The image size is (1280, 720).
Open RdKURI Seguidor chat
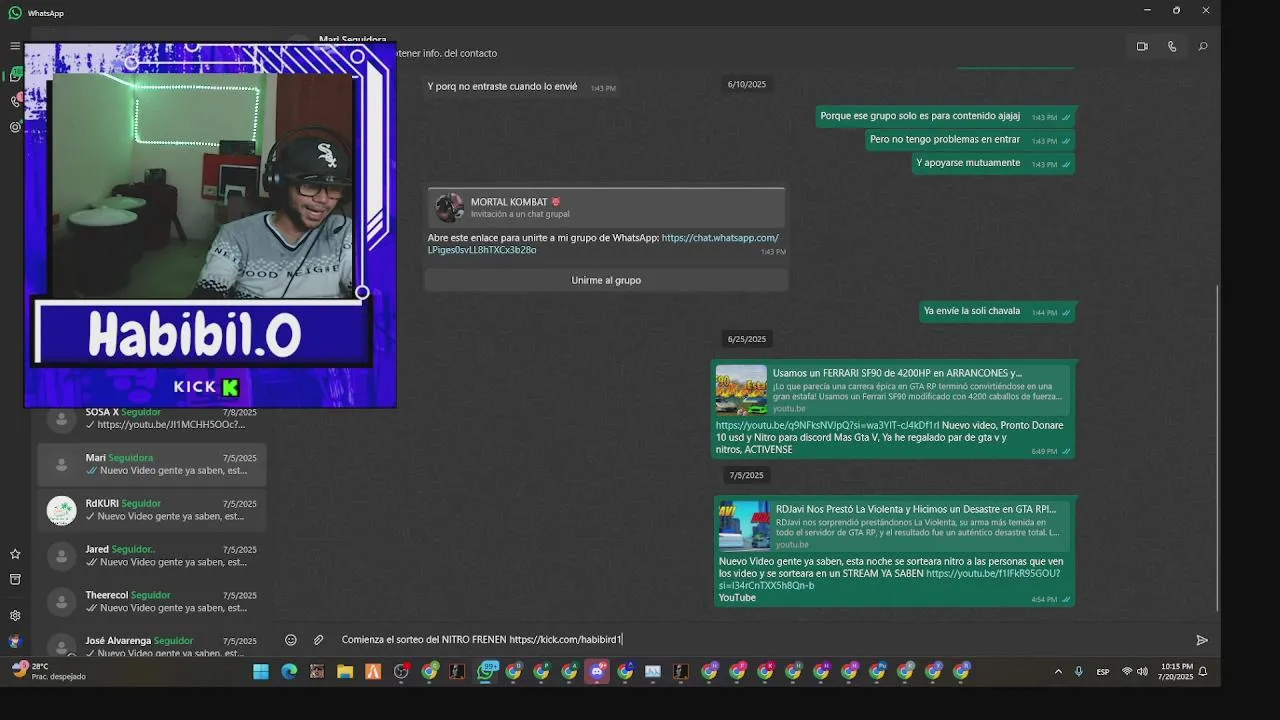click(152, 510)
